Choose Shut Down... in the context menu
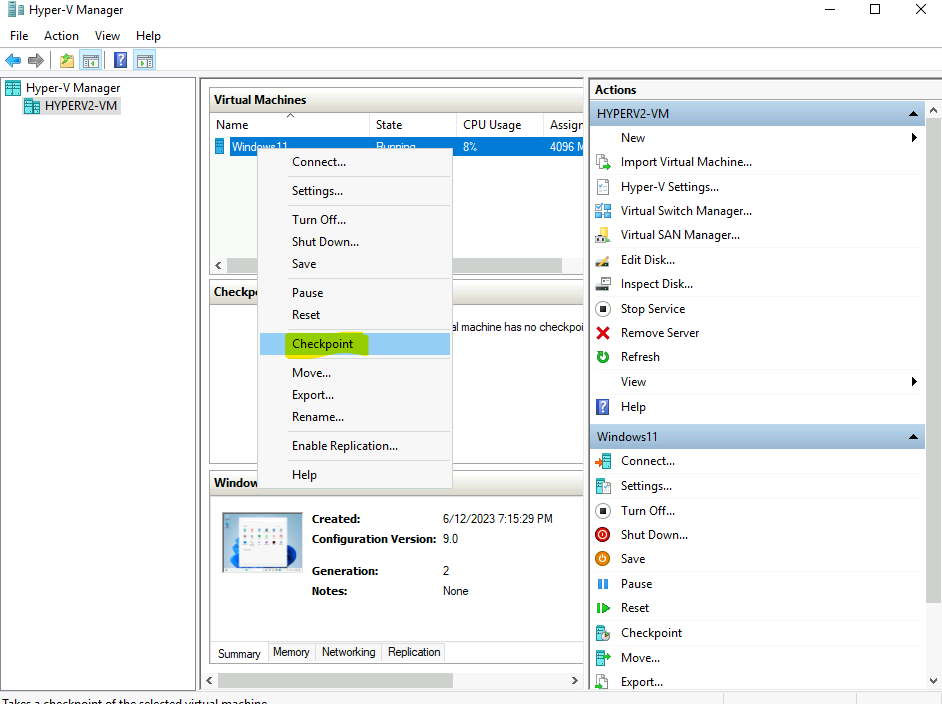This screenshot has height=704, width=942. click(x=355, y=242)
